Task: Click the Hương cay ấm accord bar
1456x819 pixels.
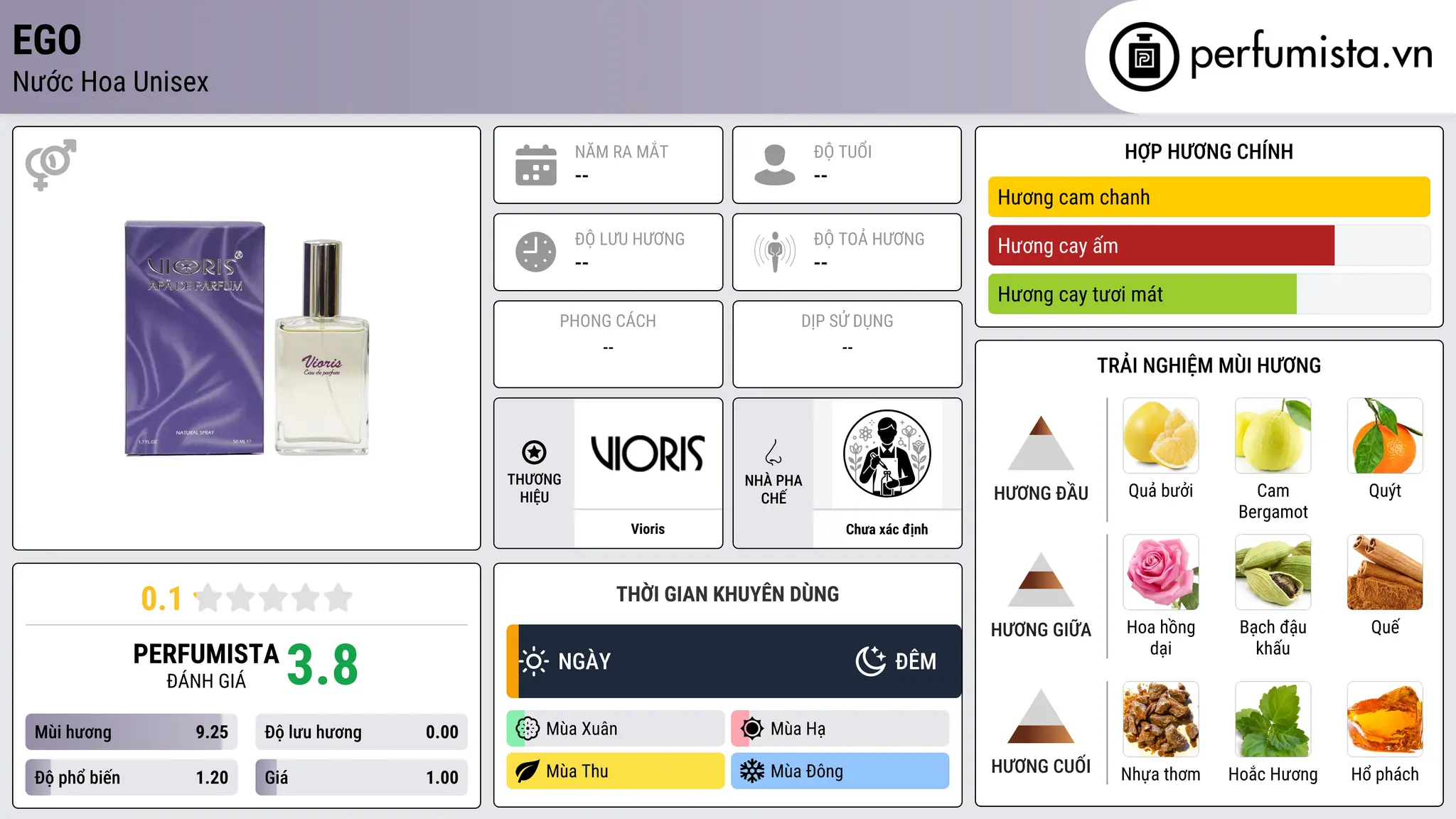Action: [1209, 245]
